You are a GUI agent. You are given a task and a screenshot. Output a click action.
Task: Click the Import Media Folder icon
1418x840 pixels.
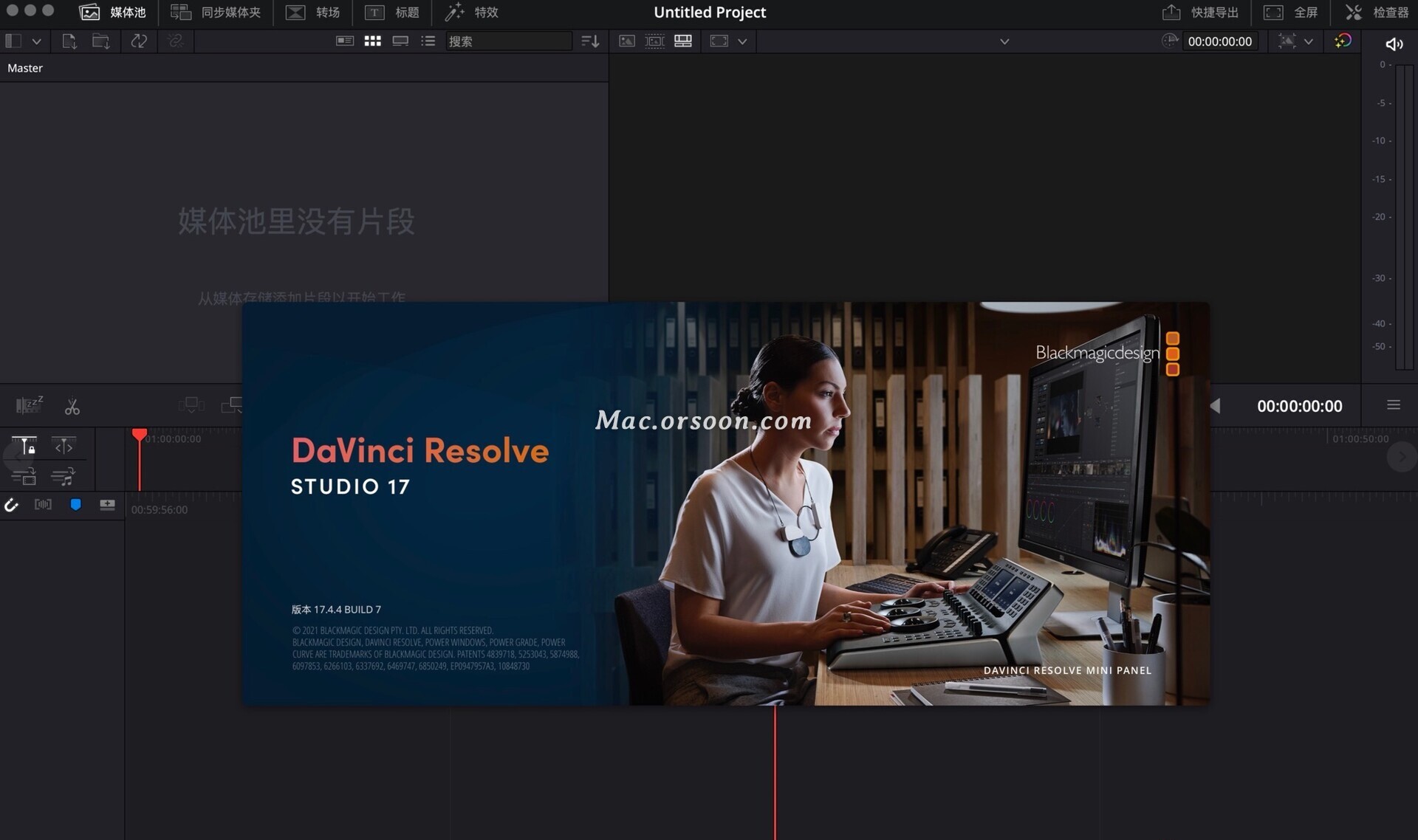pos(100,41)
